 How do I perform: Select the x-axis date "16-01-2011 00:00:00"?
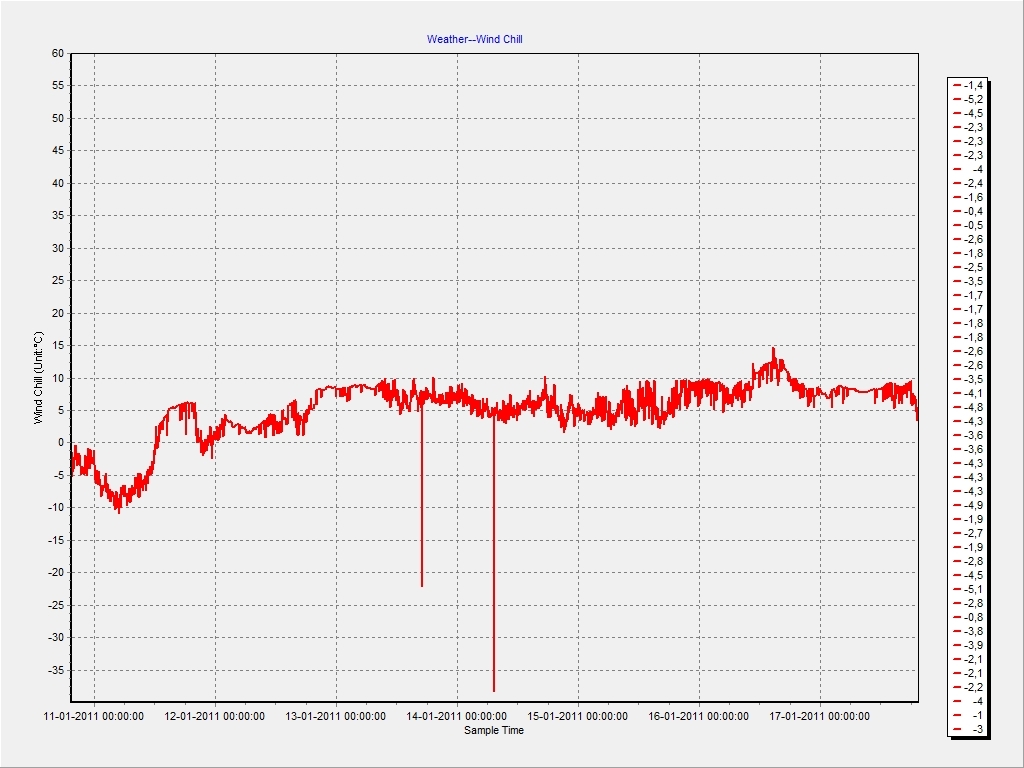coord(698,716)
